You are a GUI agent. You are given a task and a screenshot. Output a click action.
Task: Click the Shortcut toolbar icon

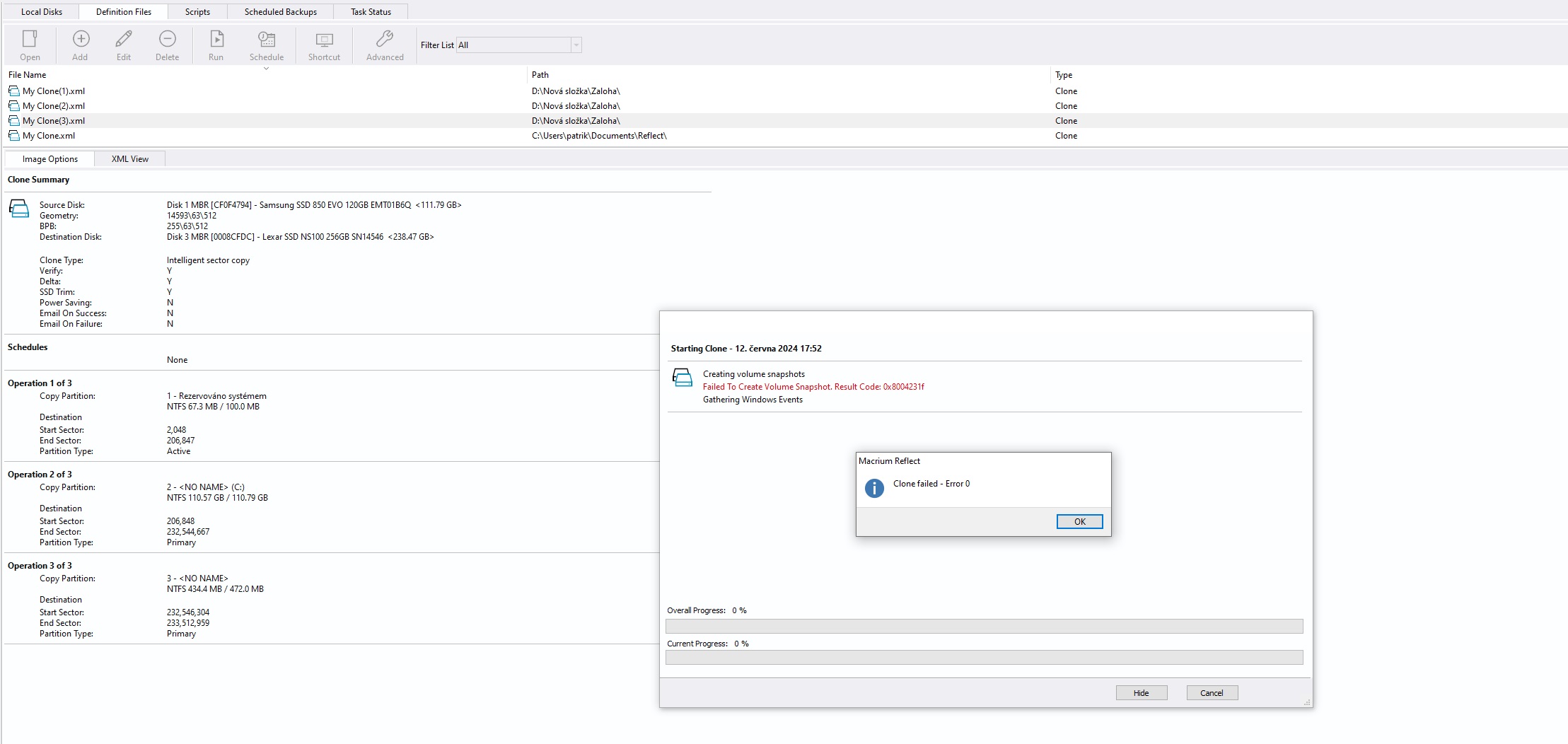(x=324, y=39)
